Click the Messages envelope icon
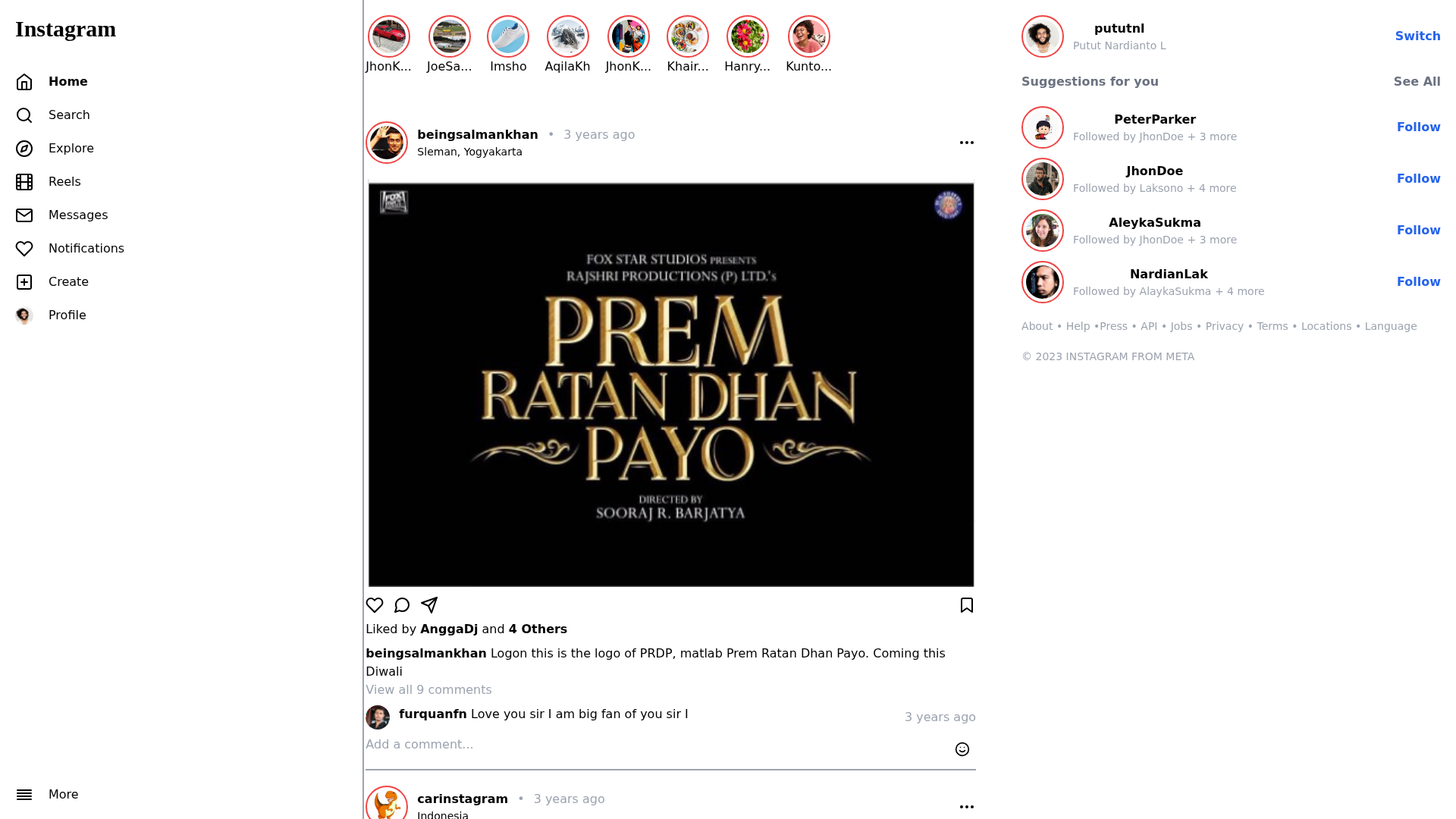Screen dimensions: 1456x819 click(24, 215)
